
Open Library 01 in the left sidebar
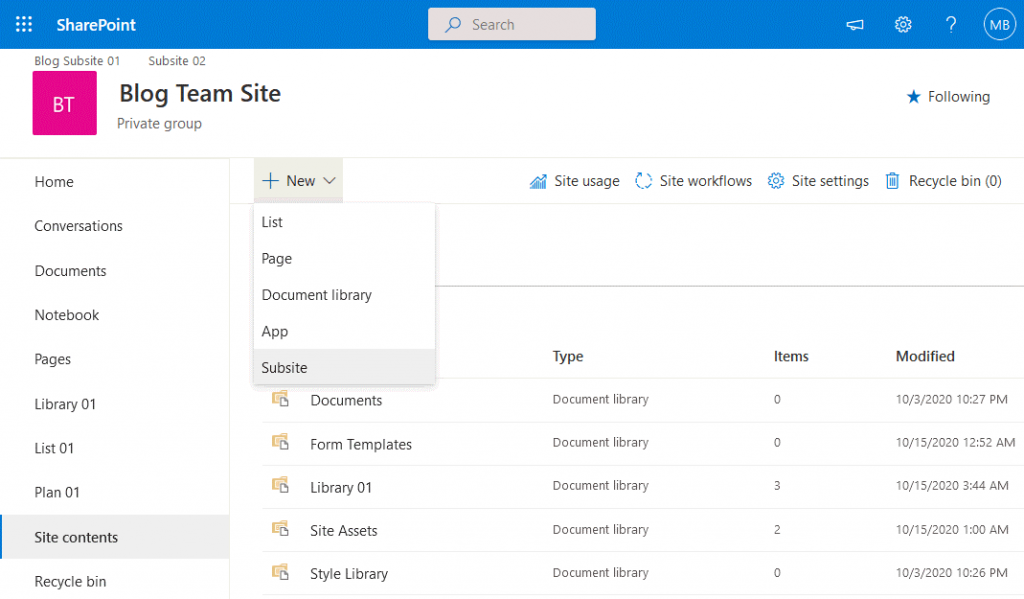coord(65,403)
